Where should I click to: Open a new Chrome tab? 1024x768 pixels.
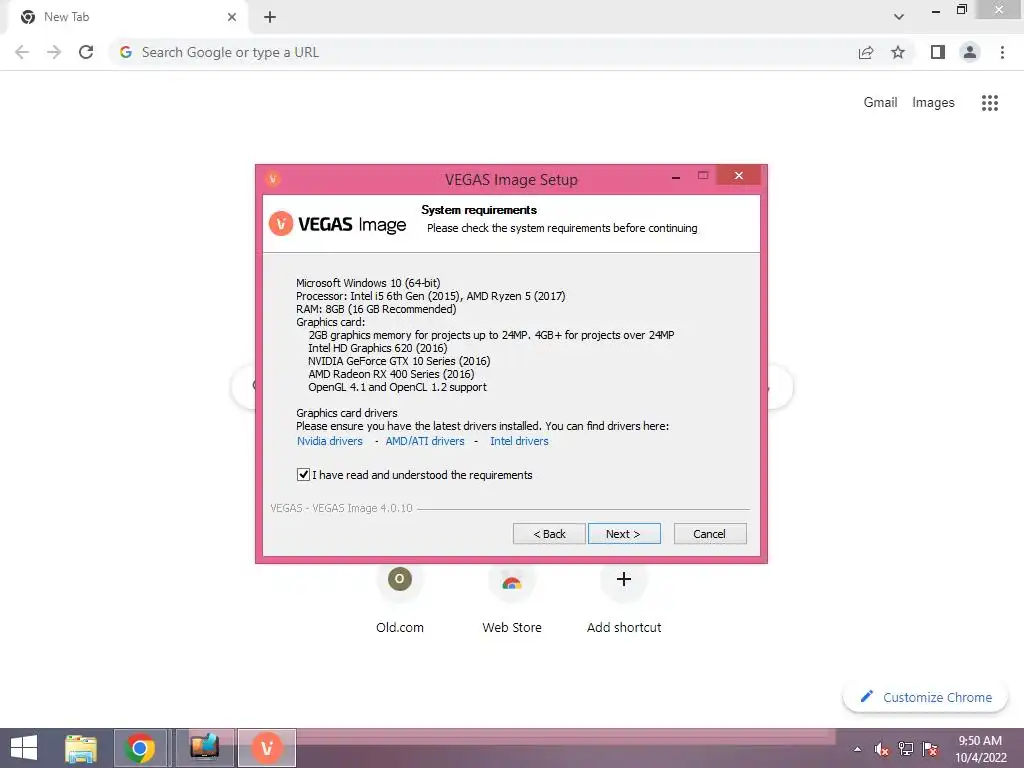coord(270,17)
